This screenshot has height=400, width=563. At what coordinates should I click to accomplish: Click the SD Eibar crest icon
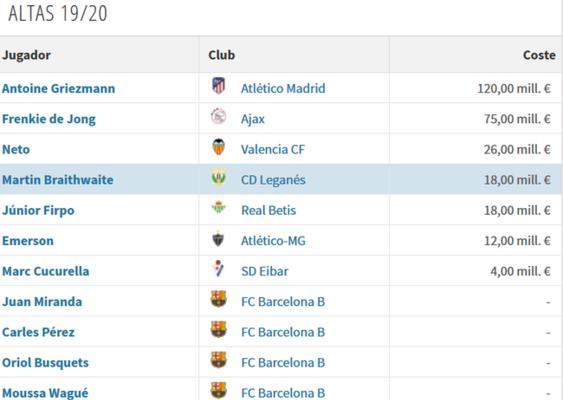click(218, 269)
